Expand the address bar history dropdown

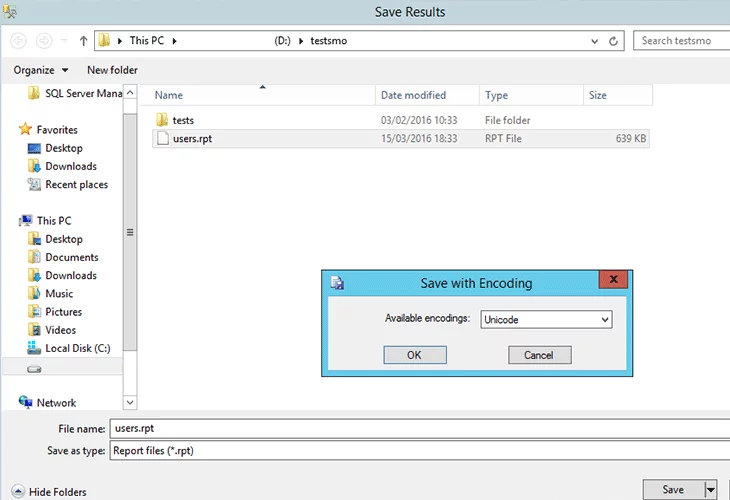pyautogui.click(x=596, y=41)
